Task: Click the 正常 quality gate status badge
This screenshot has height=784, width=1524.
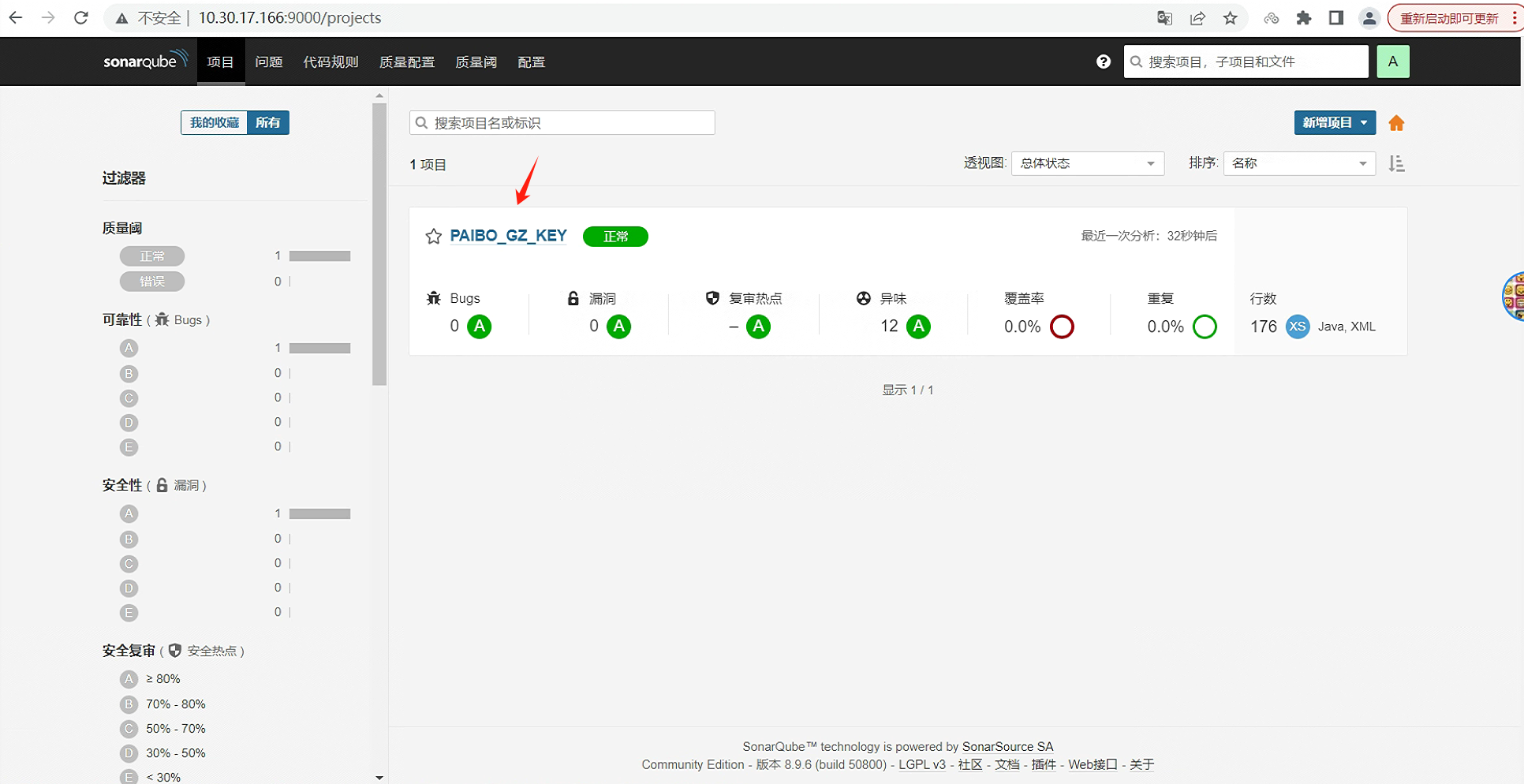Action: click(615, 237)
